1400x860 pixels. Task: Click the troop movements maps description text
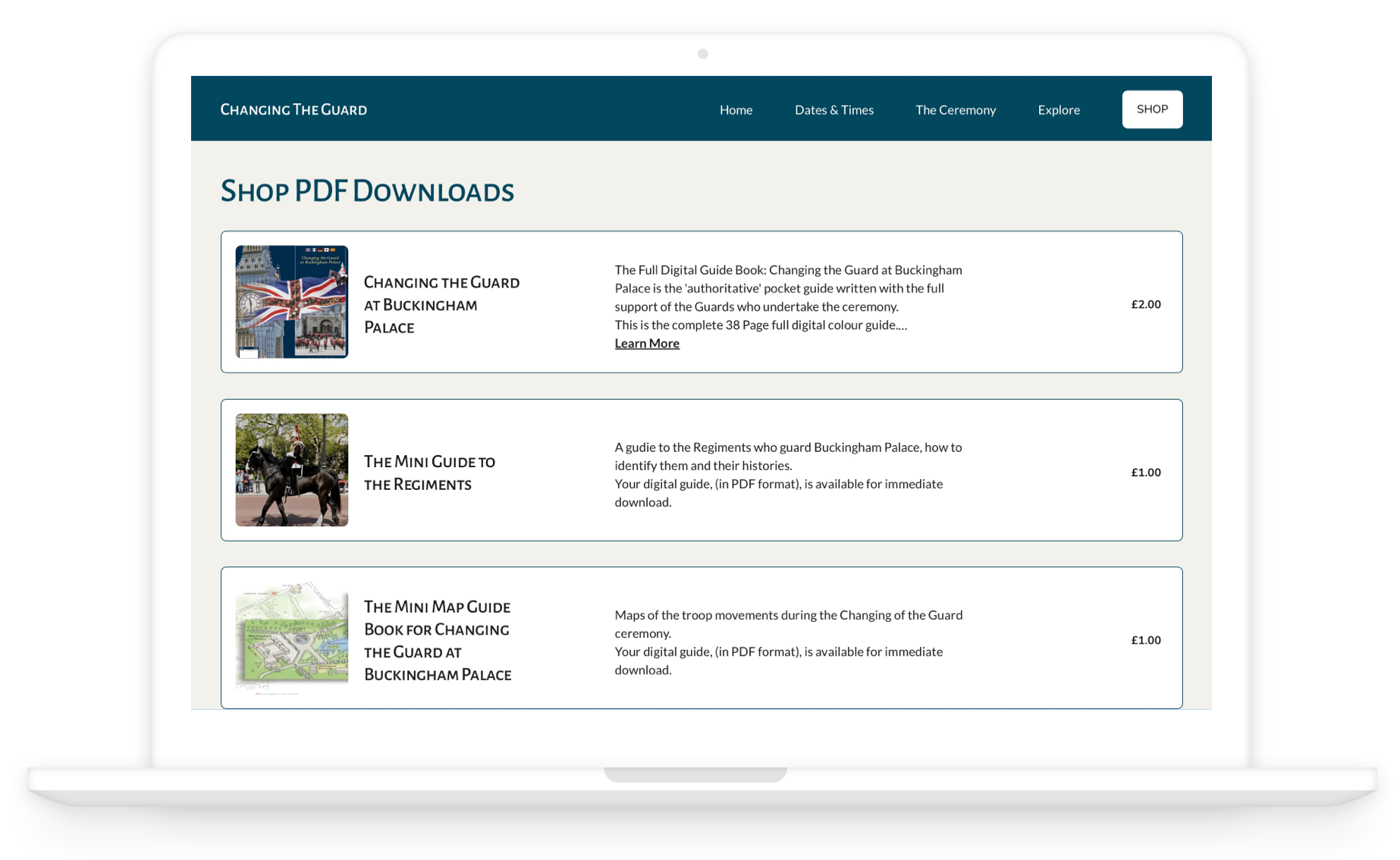coord(789,642)
